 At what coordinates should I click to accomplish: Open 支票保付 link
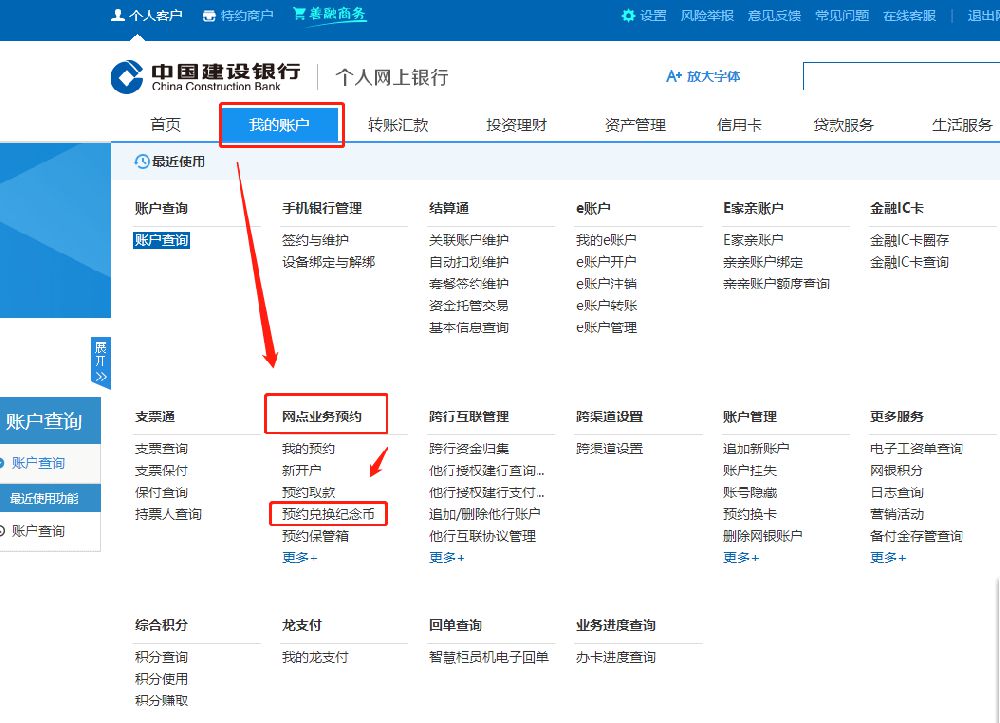click(x=161, y=471)
